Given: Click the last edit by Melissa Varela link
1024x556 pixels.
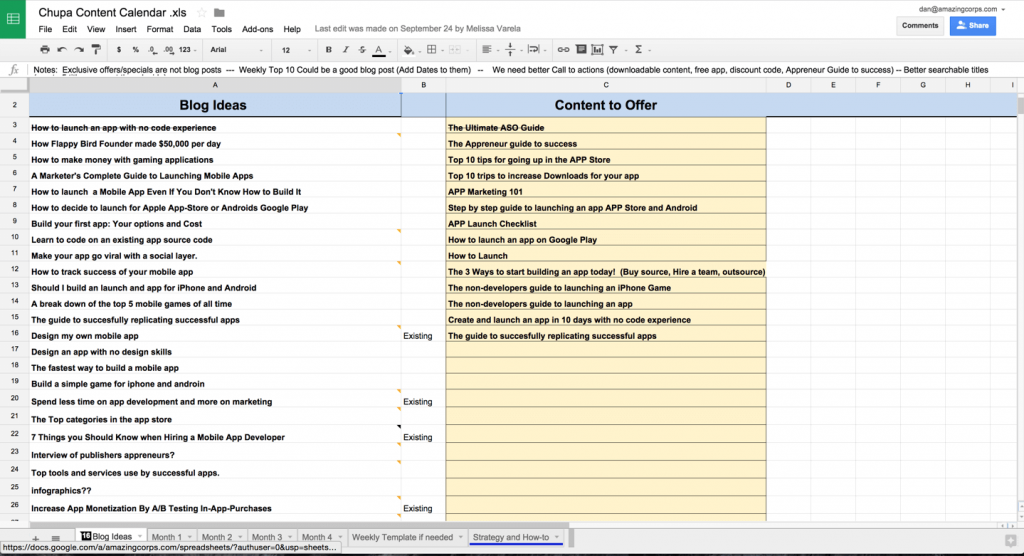Looking at the screenshot, I should pyautogui.click(x=417, y=29).
